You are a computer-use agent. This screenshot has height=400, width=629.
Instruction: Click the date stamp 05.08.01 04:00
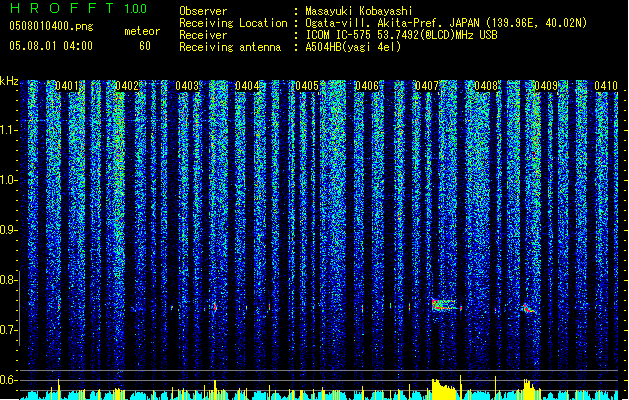(x=51, y=46)
